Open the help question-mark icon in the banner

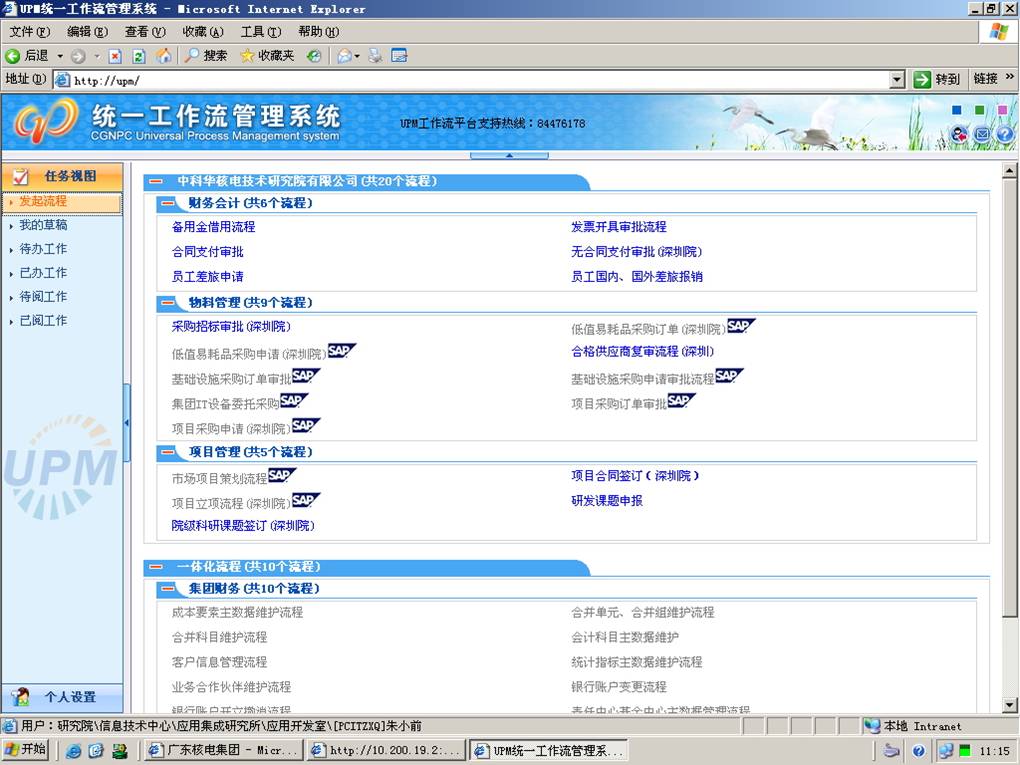(1005, 133)
